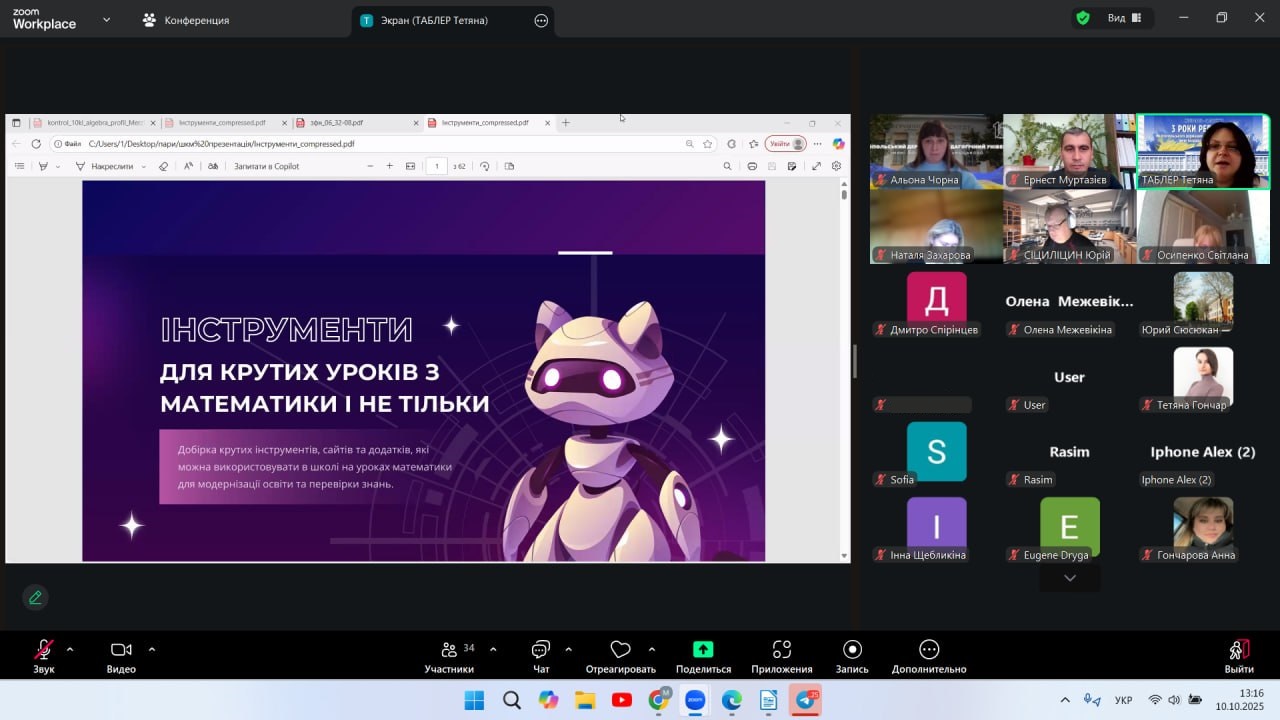Click the green annotation pencil icon
The width and height of the screenshot is (1280, 720).
(x=35, y=597)
